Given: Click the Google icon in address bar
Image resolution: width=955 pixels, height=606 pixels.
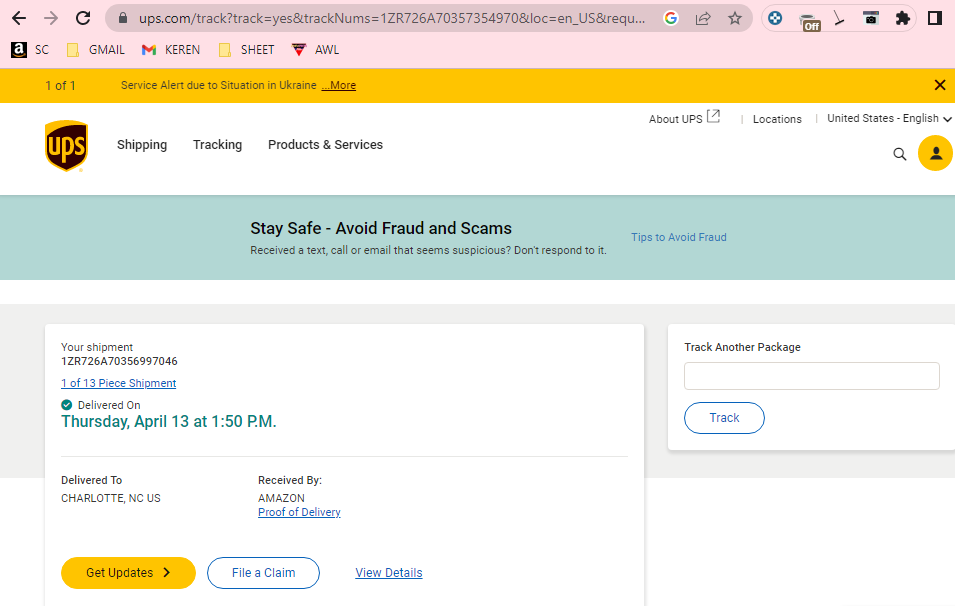Looking at the screenshot, I should click(671, 18).
